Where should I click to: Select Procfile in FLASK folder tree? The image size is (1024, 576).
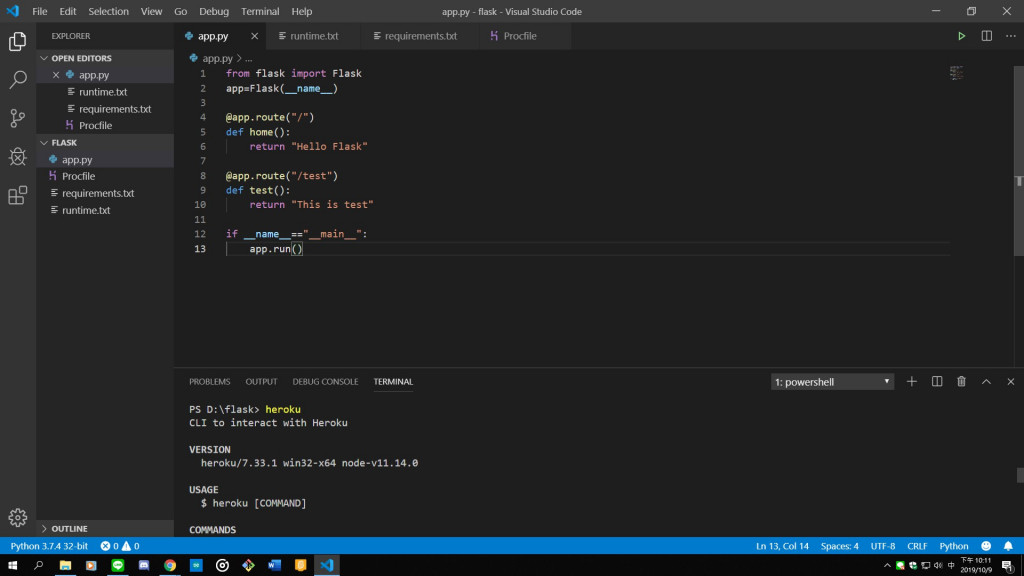click(x=105, y=176)
